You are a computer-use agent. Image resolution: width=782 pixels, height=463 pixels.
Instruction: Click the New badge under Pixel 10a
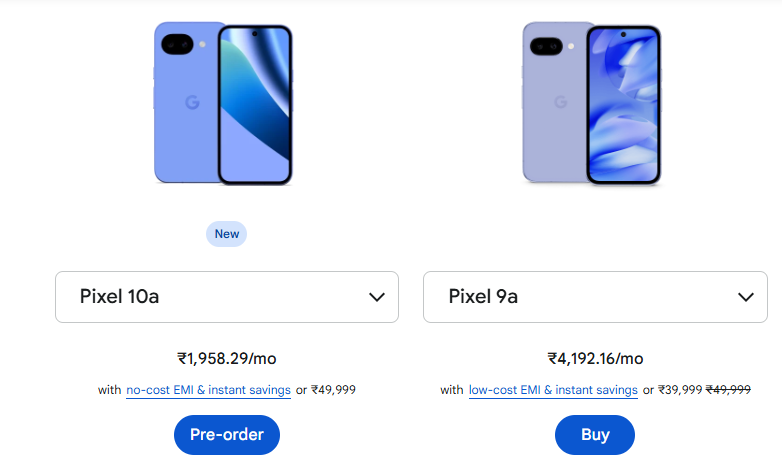pyautogui.click(x=227, y=234)
